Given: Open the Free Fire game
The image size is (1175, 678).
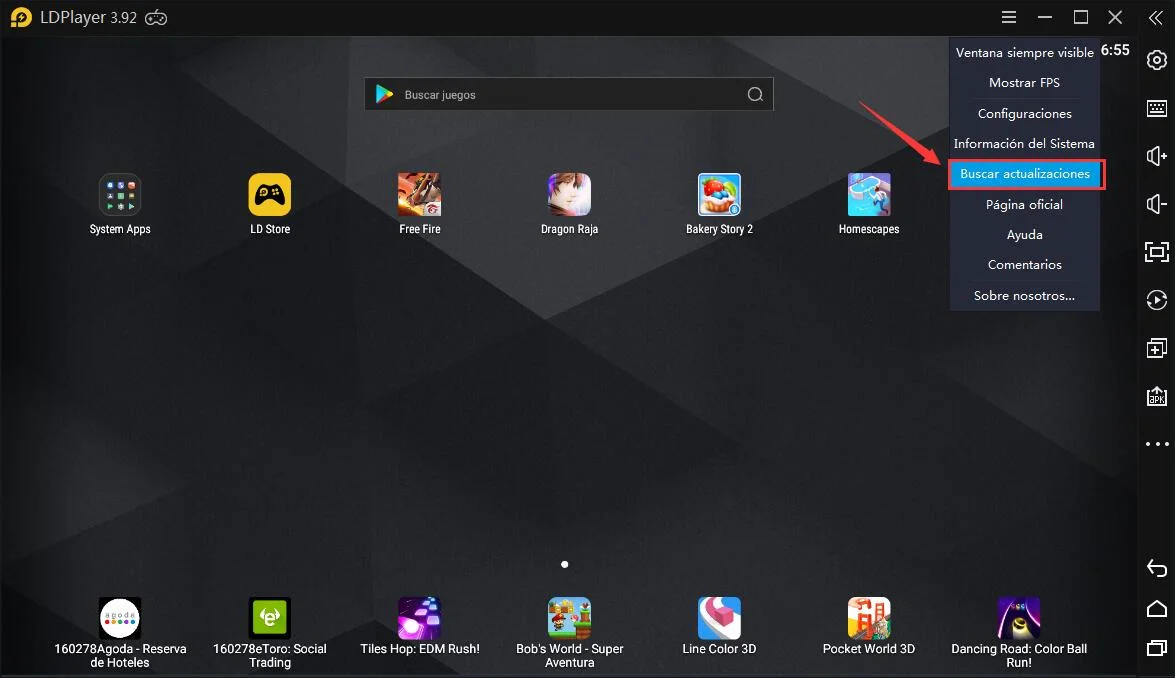Looking at the screenshot, I should (420, 195).
